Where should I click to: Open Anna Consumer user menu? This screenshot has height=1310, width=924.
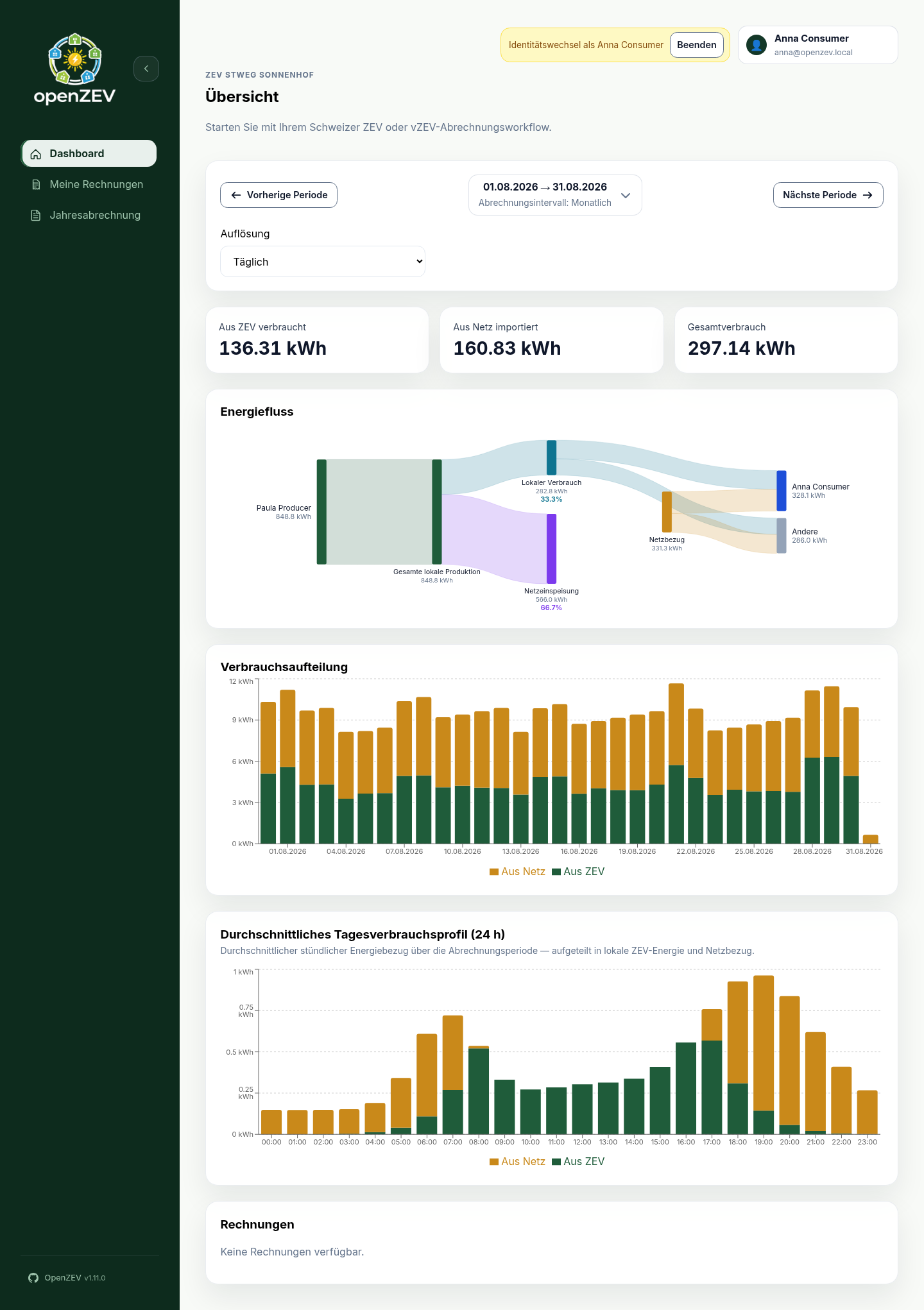tap(817, 45)
